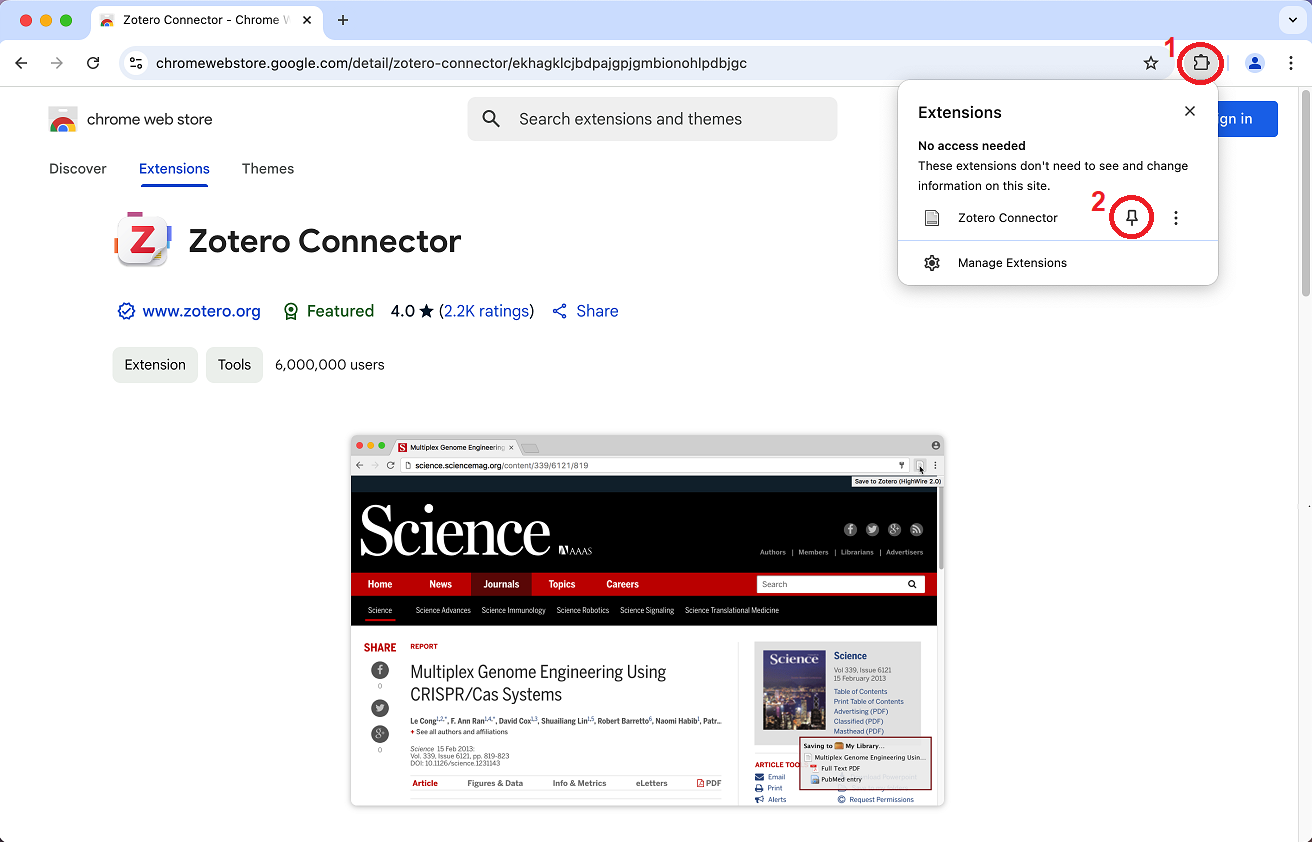Open the Zotero Connector preview screenshot
The image size is (1312, 842).
[x=647, y=620]
